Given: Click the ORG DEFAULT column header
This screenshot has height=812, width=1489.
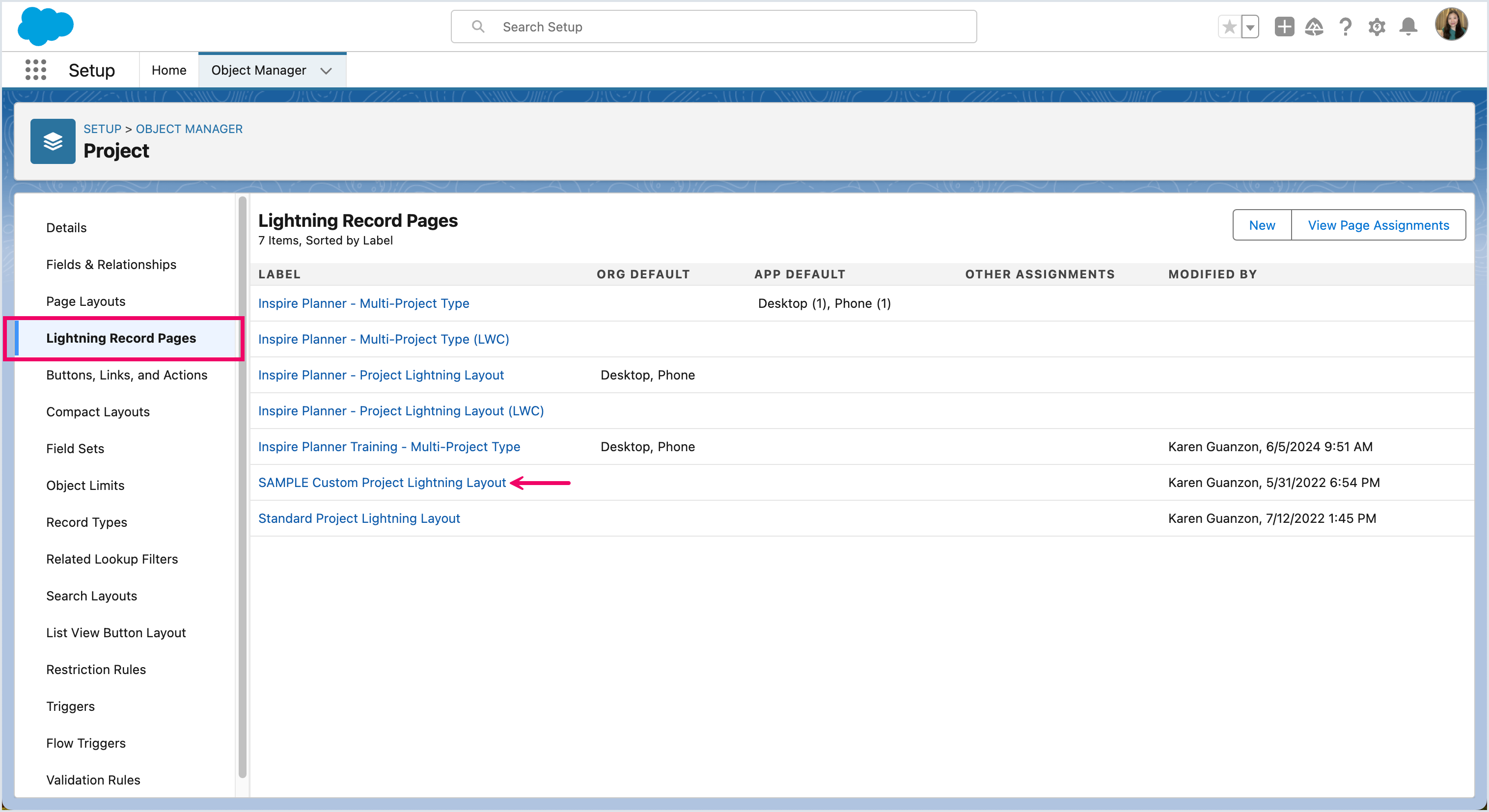Looking at the screenshot, I should (643, 274).
